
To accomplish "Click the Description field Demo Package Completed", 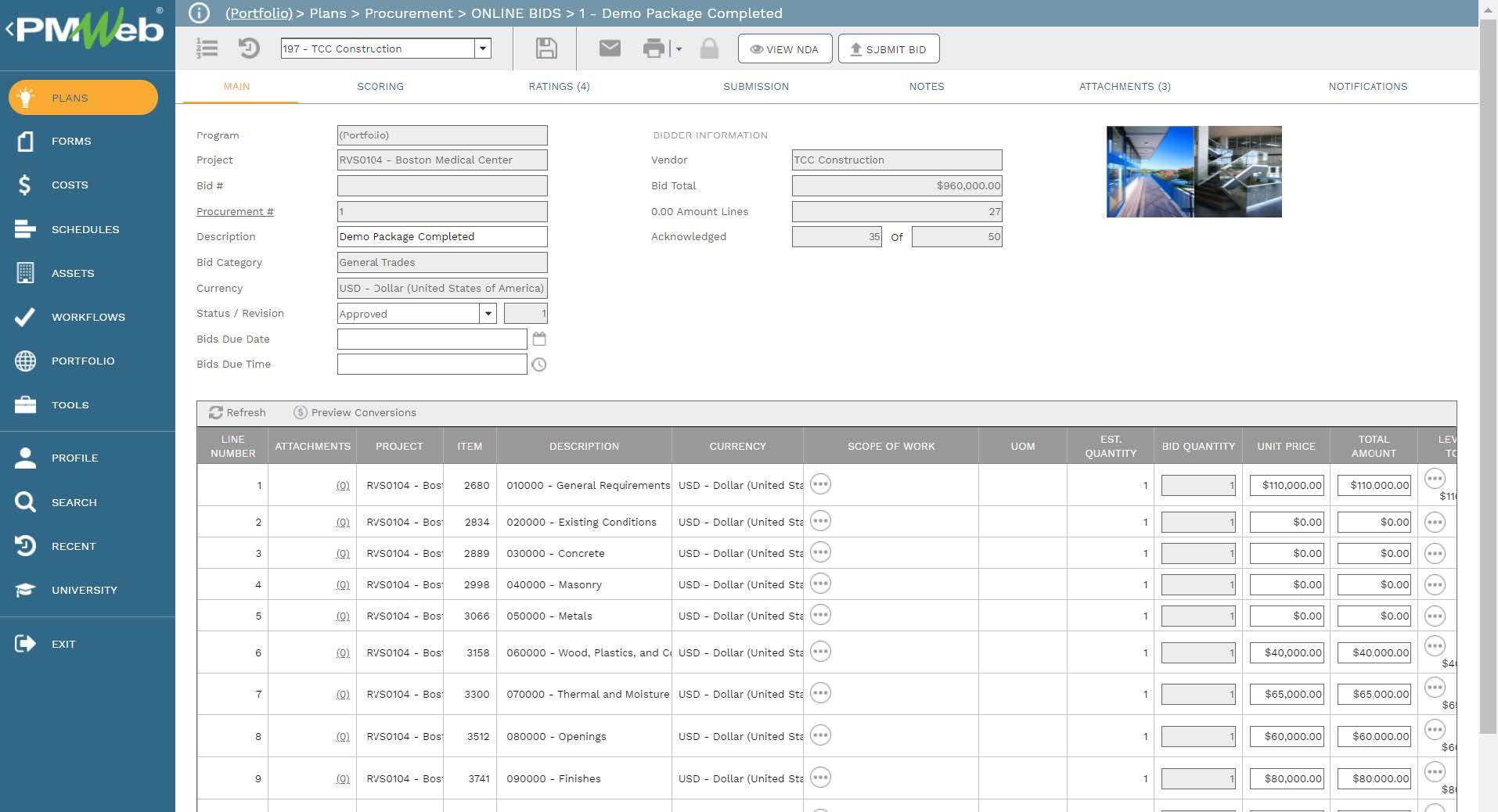I will (442, 236).
